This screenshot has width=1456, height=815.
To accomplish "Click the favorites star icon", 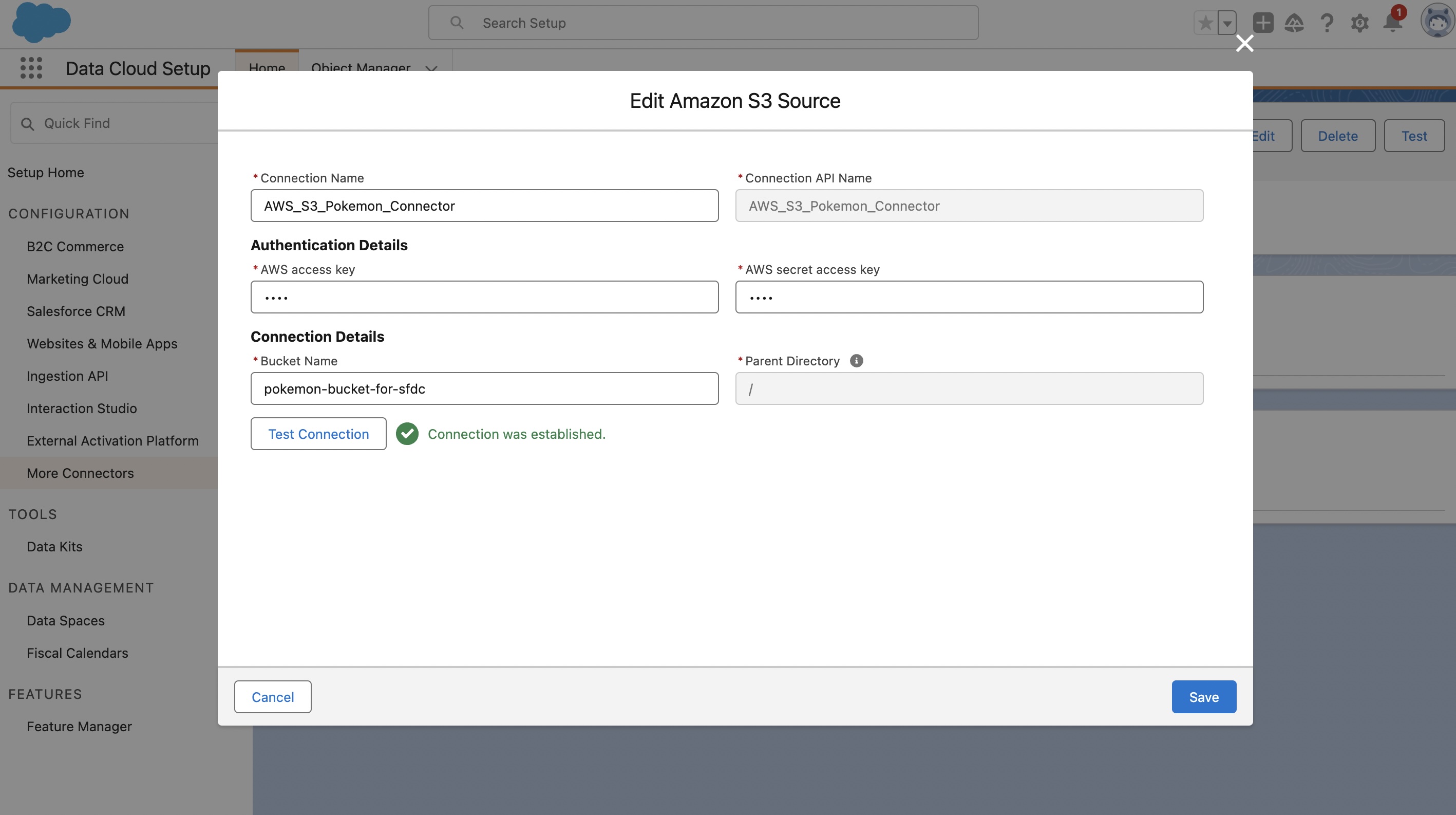I will click(x=1205, y=23).
